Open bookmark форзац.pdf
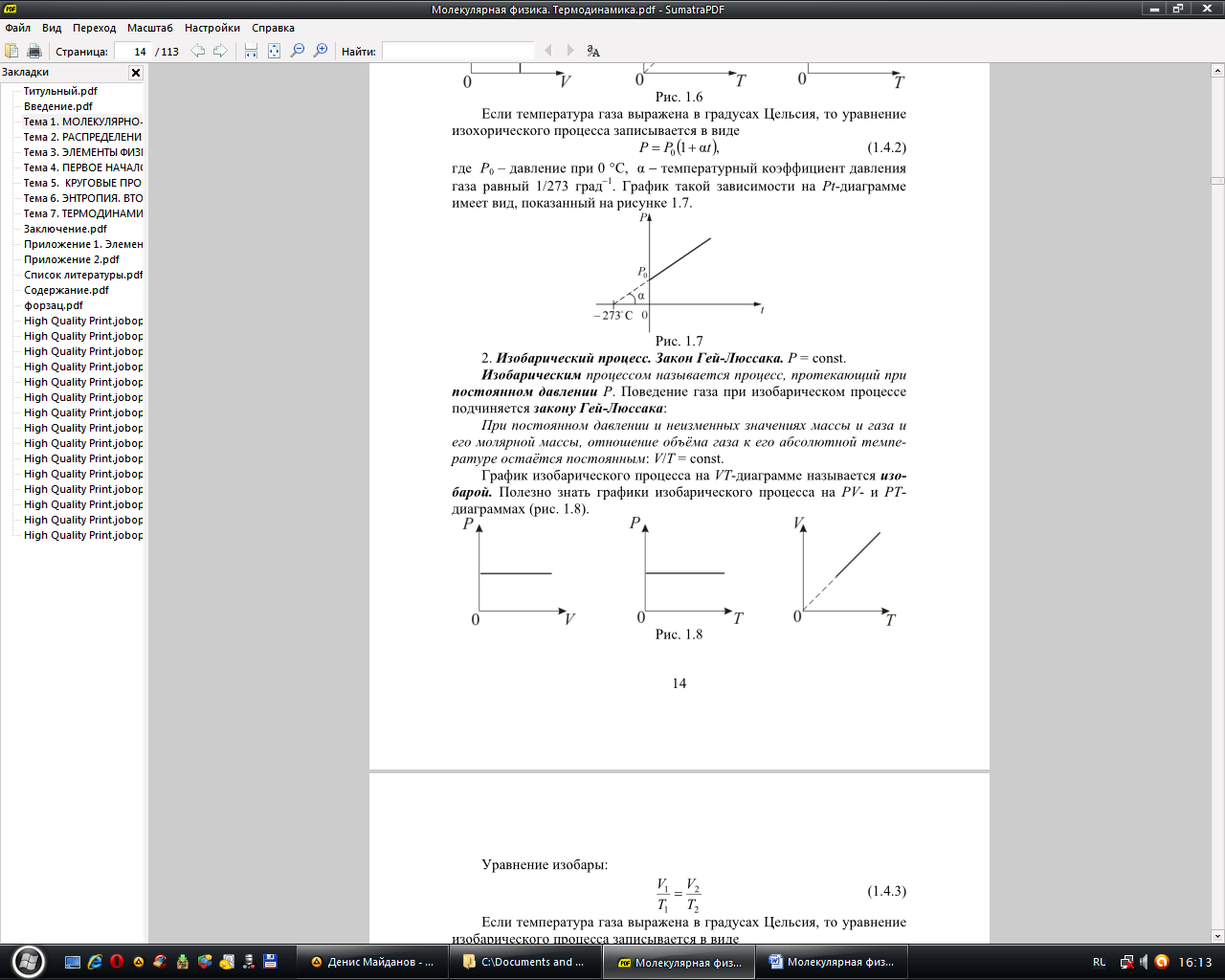Image resolution: width=1225 pixels, height=980 pixels. (x=54, y=305)
